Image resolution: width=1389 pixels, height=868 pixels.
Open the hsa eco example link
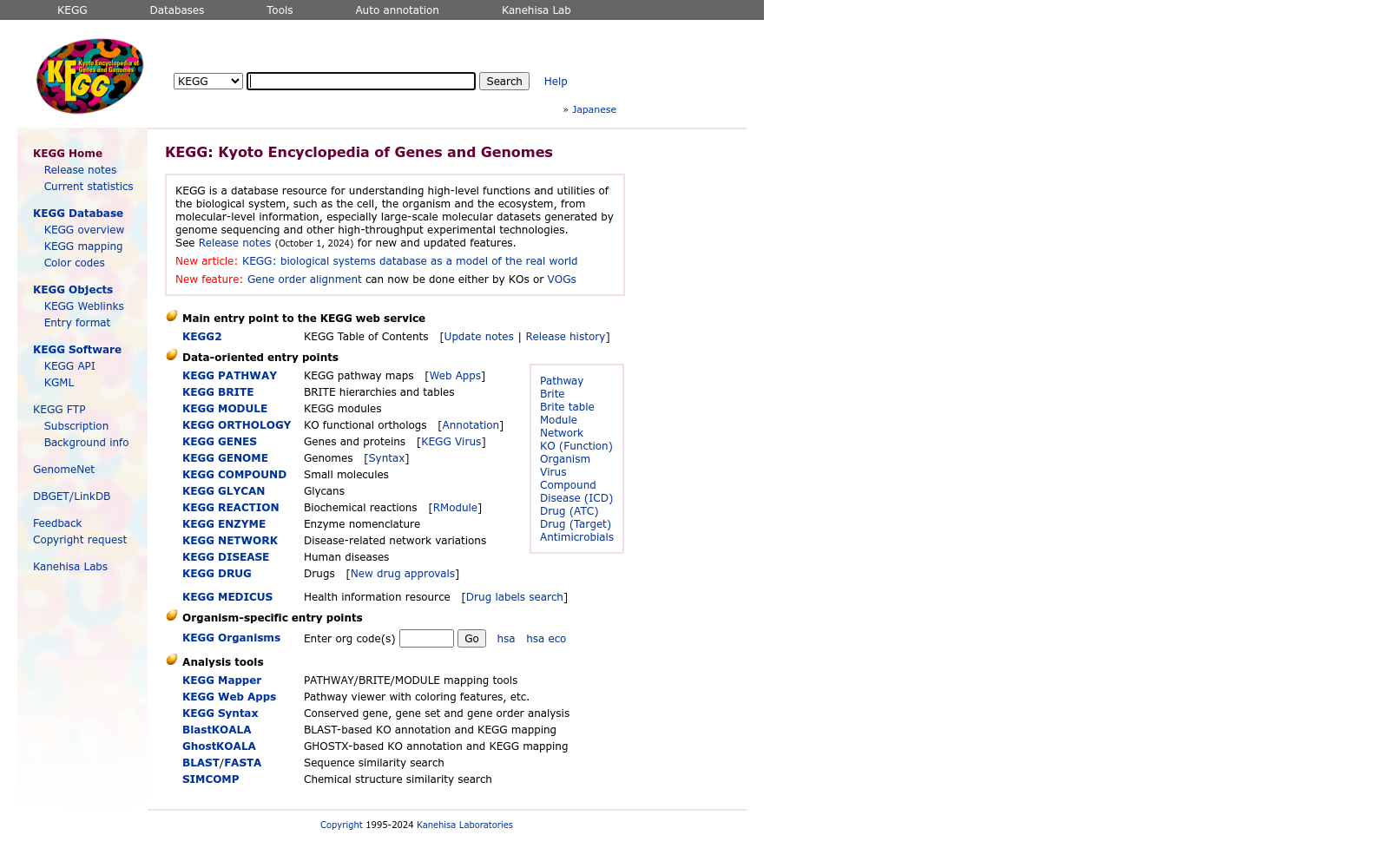(x=546, y=639)
